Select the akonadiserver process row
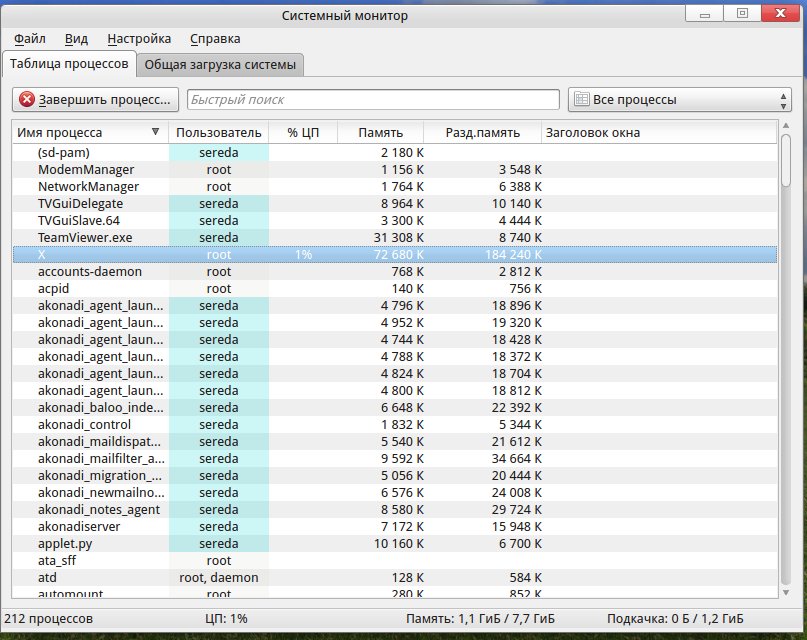 [x=84, y=527]
